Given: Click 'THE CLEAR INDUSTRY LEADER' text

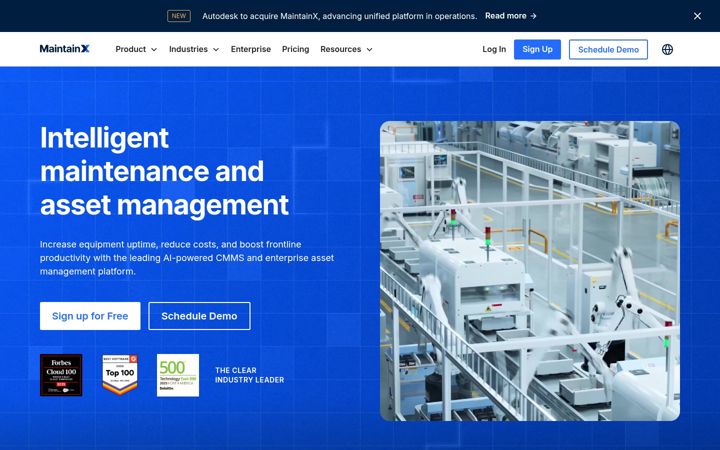Looking at the screenshot, I should (x=249, y=375).
